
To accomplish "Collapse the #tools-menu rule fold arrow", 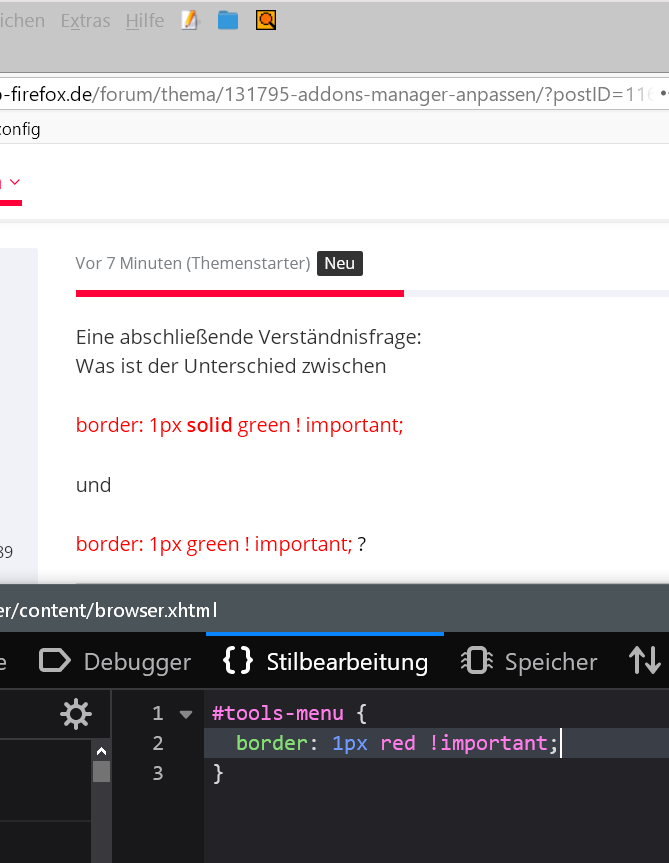I will point(185,715).
